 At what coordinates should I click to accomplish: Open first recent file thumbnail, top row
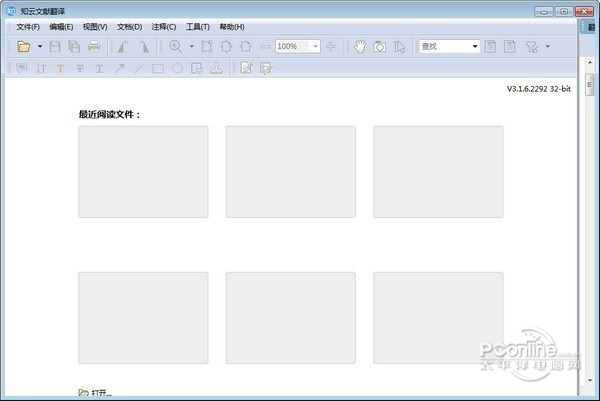(143, 172)
